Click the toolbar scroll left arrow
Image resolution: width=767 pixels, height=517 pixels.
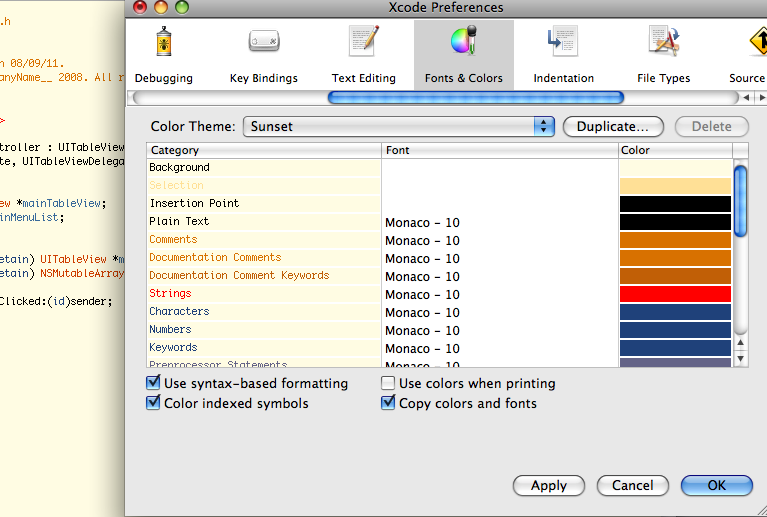746,98
